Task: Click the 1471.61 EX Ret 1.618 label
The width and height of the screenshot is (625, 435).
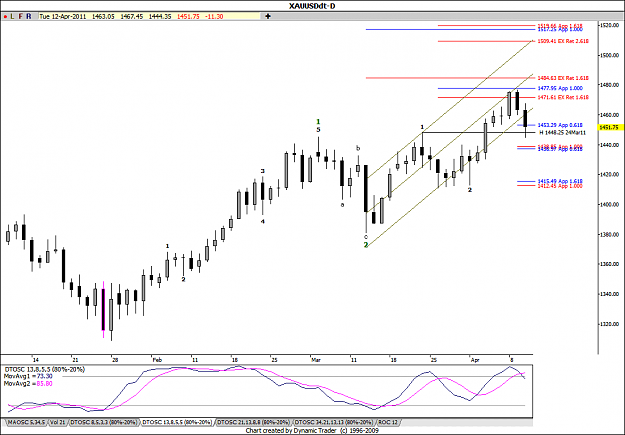Action: pos(563,97)
